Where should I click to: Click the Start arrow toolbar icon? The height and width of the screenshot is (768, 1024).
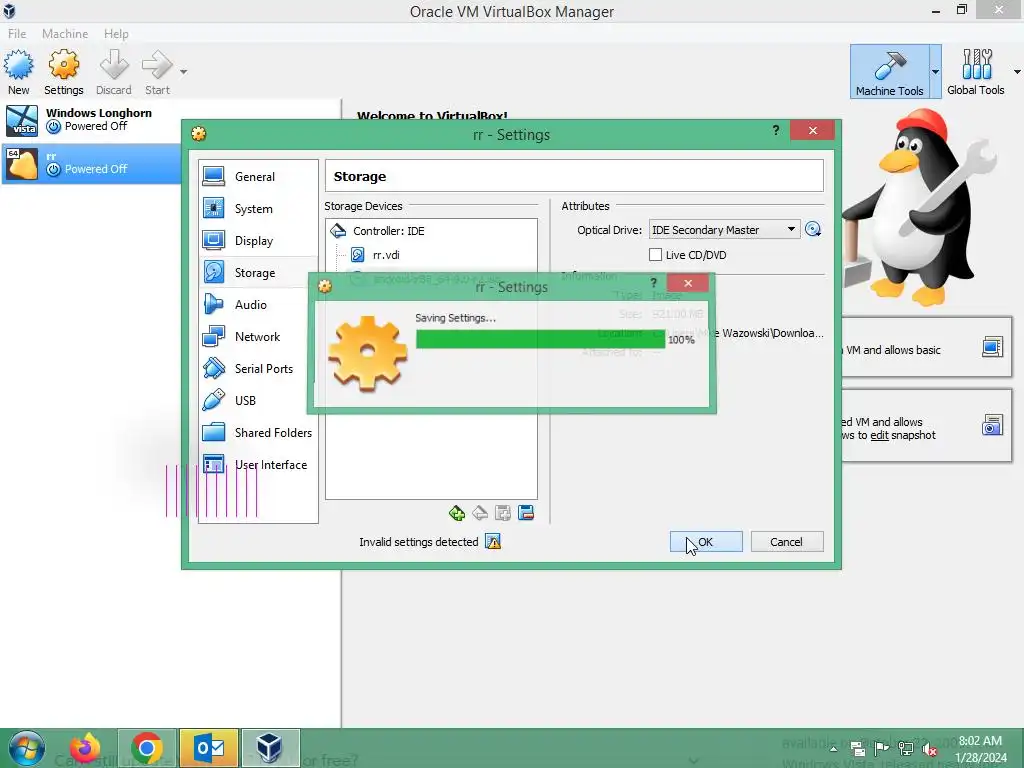point(157,72)
